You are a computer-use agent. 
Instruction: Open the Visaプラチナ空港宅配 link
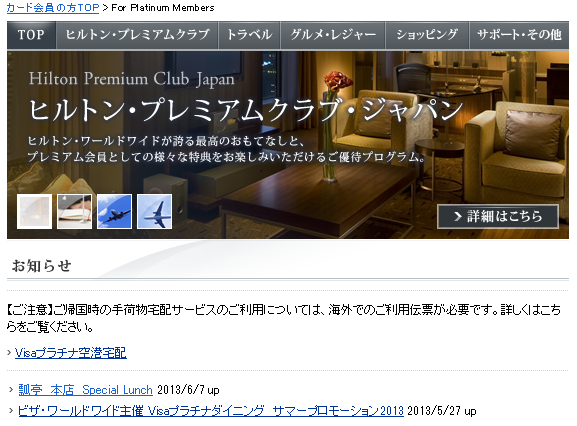[x=71, y=353]
